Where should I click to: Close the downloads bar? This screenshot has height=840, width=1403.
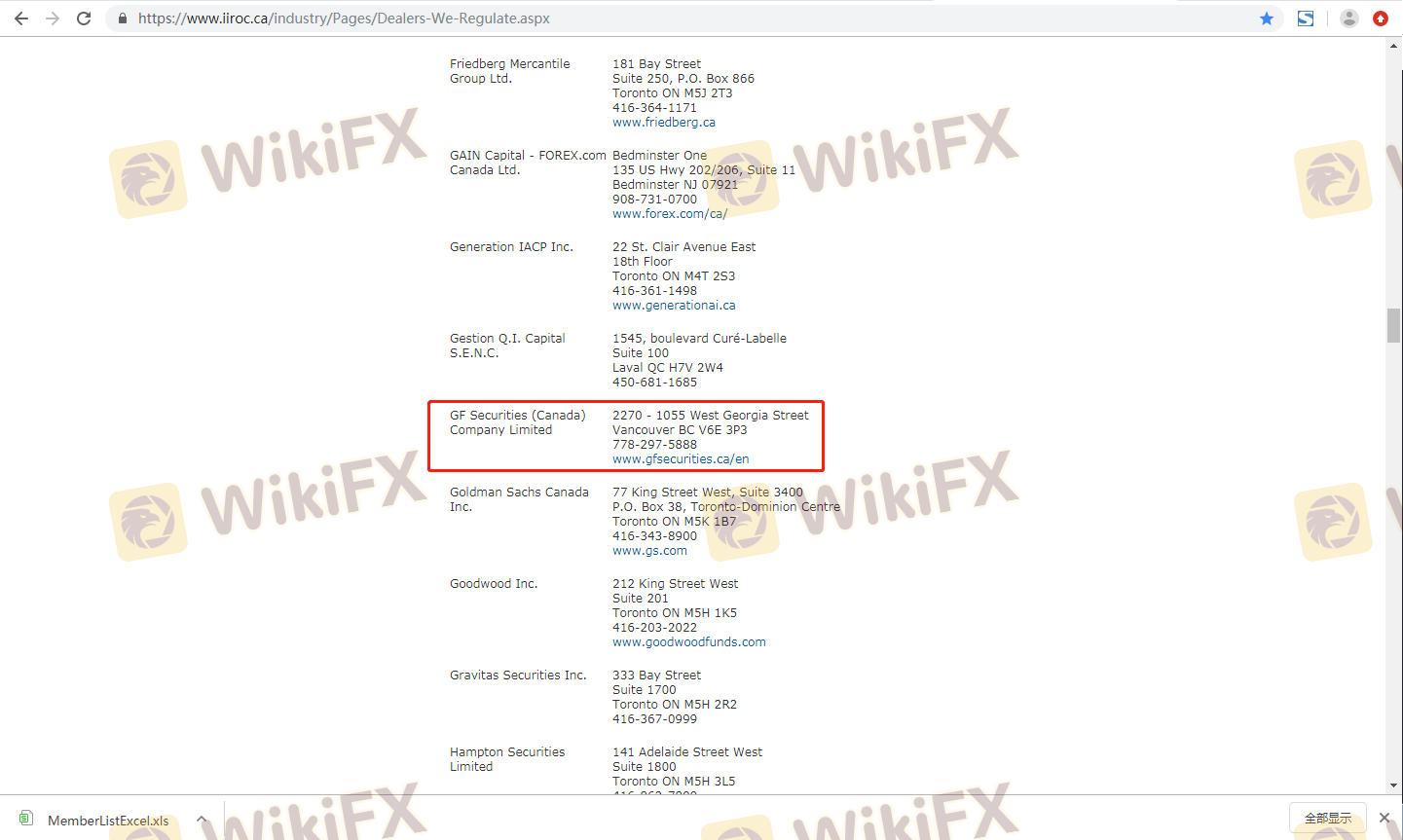1384,818
